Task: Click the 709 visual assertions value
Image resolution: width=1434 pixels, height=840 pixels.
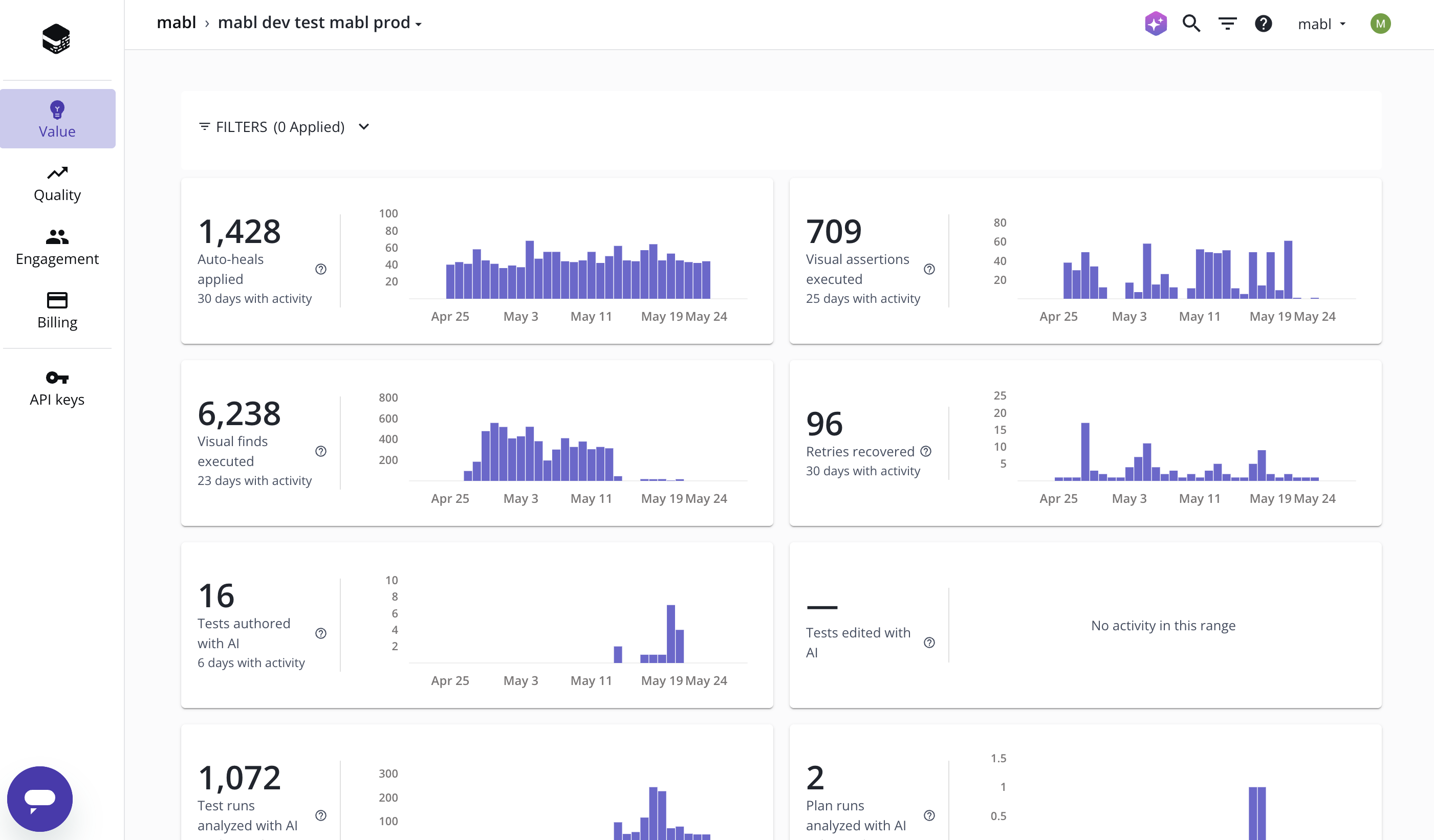Action: coord(834,231)
